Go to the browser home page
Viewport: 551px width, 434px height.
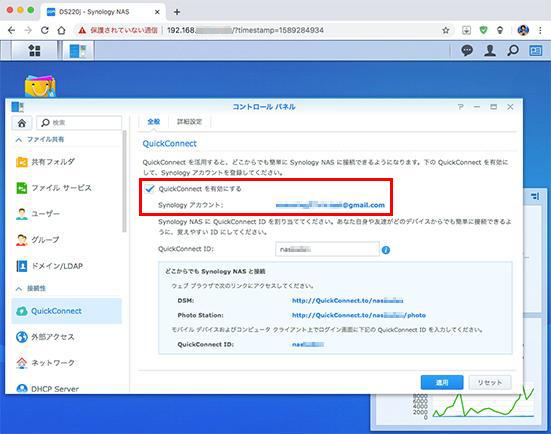click(x=61, y=30)
